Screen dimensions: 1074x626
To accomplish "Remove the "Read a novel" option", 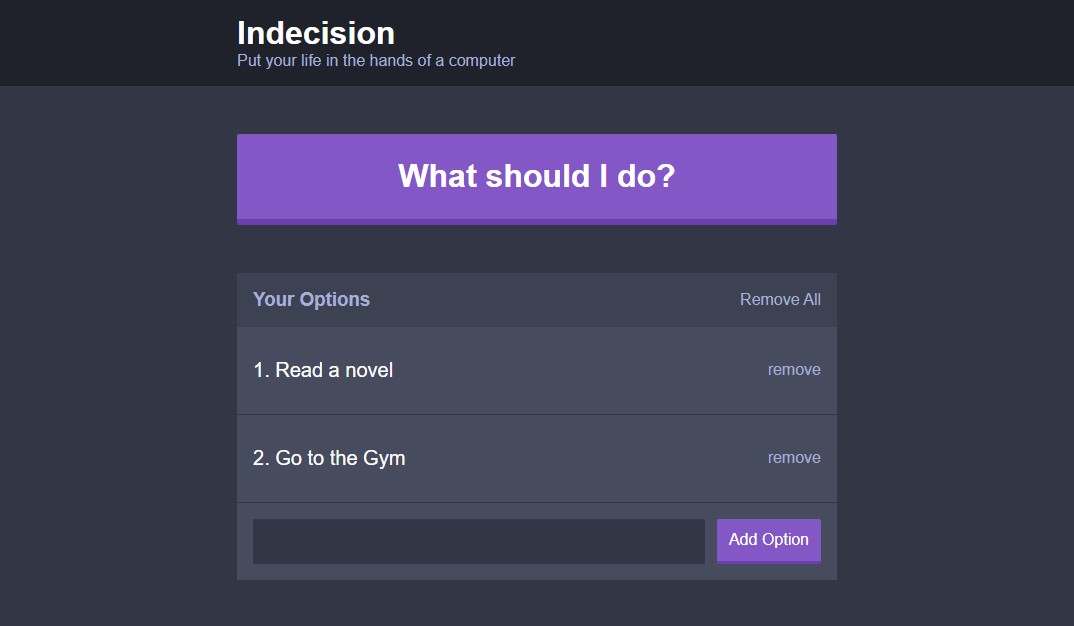I will pyautogui.click(x=794, y=370).
